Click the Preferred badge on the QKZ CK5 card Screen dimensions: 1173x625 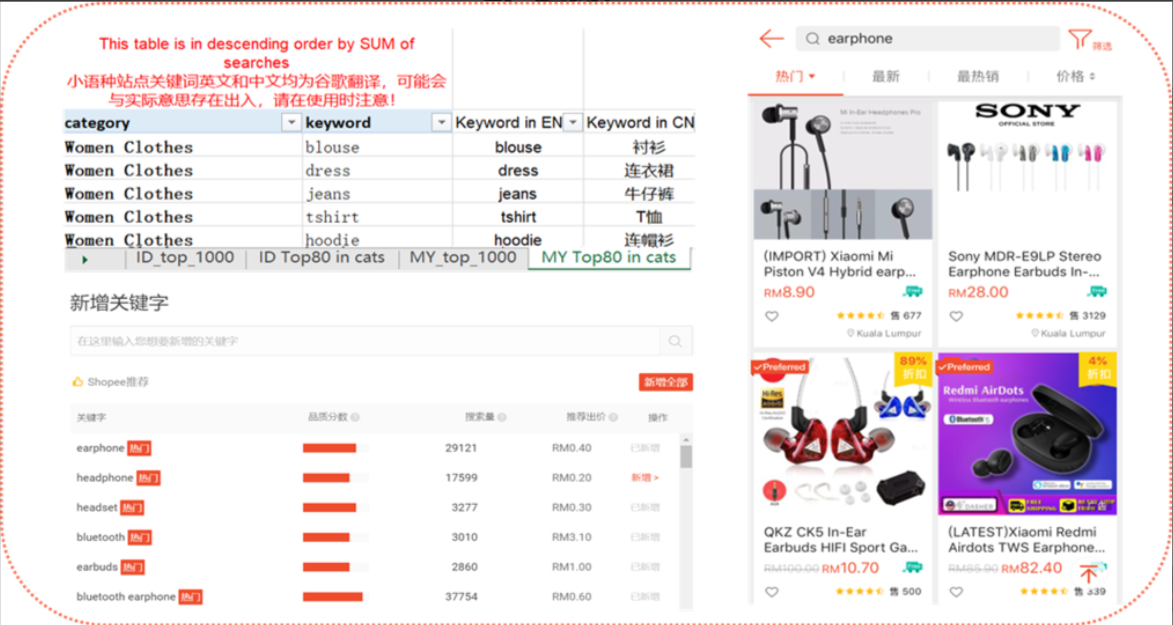780,367
